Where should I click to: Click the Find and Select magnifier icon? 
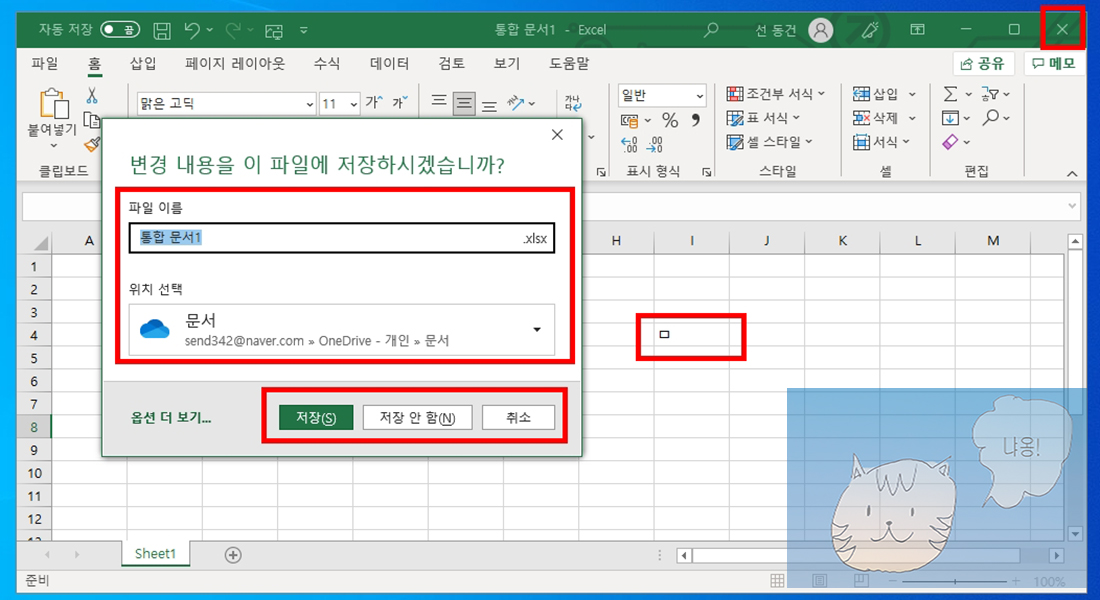(991, 117)
